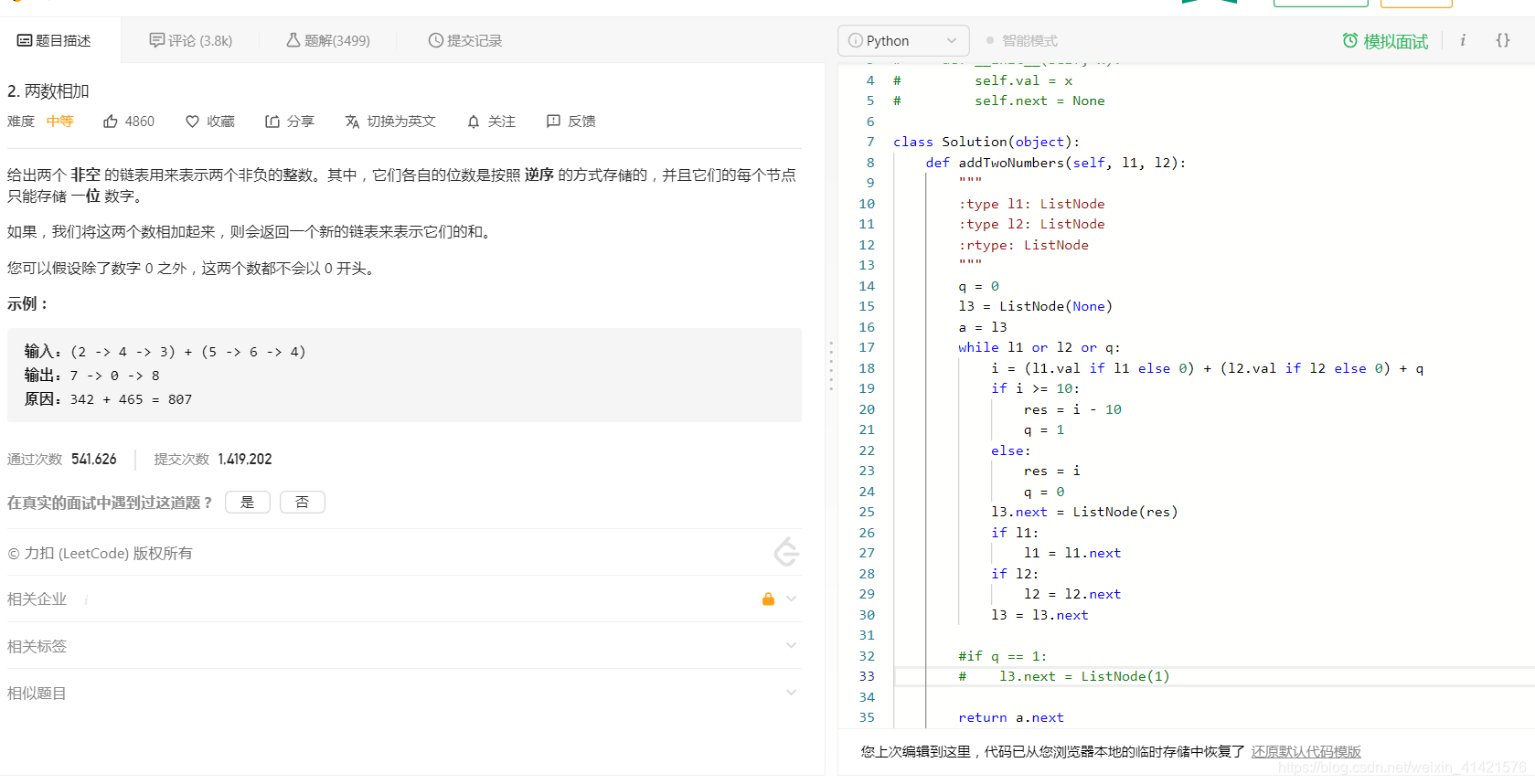Click the 通过次数 541,626 statistic
Image resolution: width=1535 pixels, height=784 pixels.
coord(62,459)
